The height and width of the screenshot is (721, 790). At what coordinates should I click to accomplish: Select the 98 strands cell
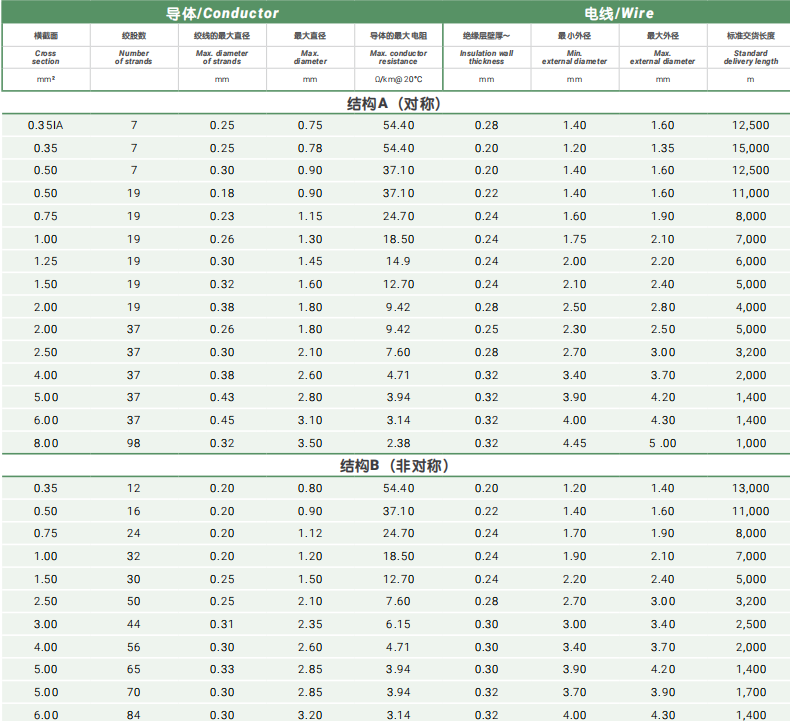pos(134,443)
